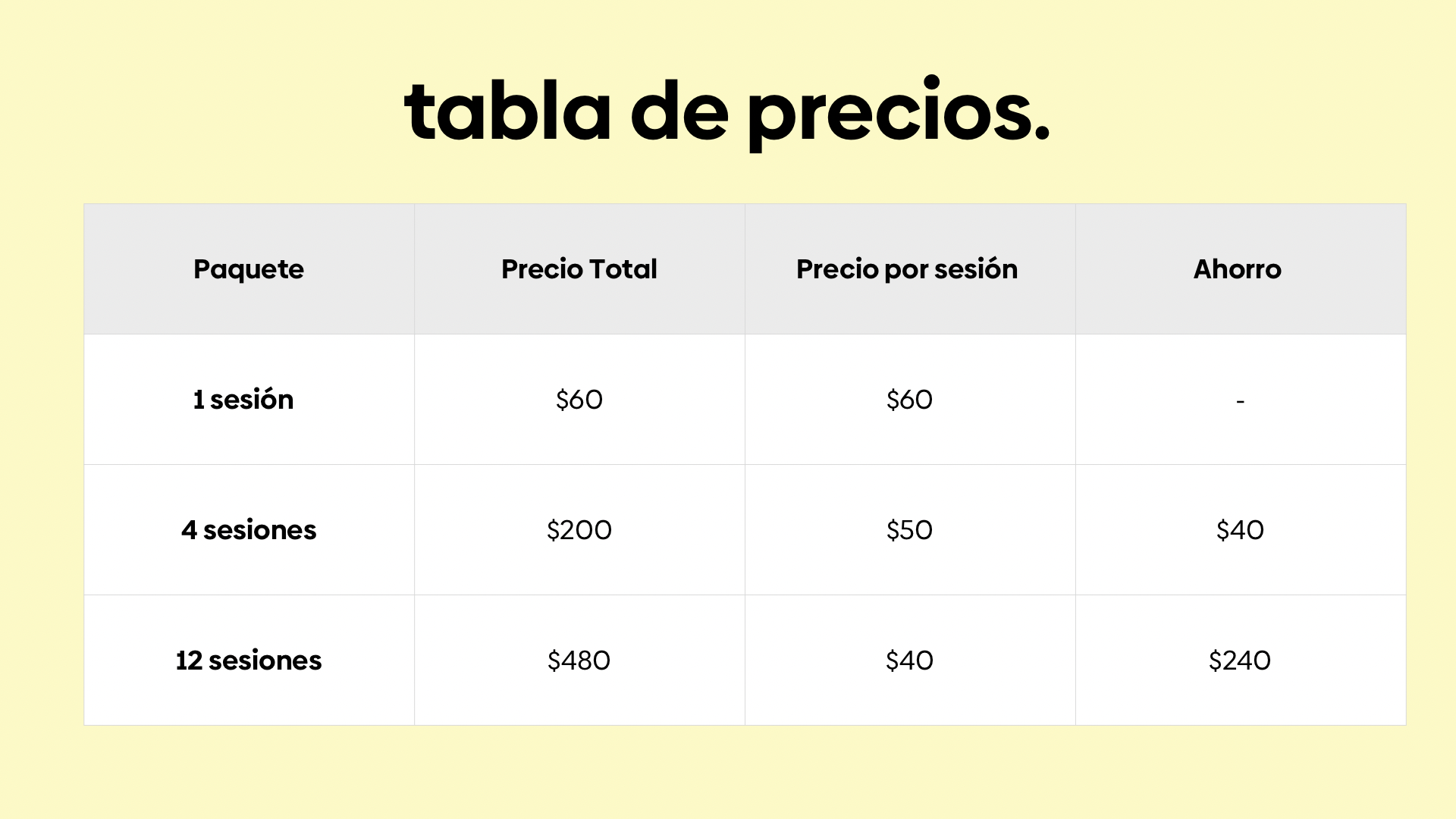Select the '4 sesiones' row label
Screen dimensions: 1456x819
pos(249,530)
